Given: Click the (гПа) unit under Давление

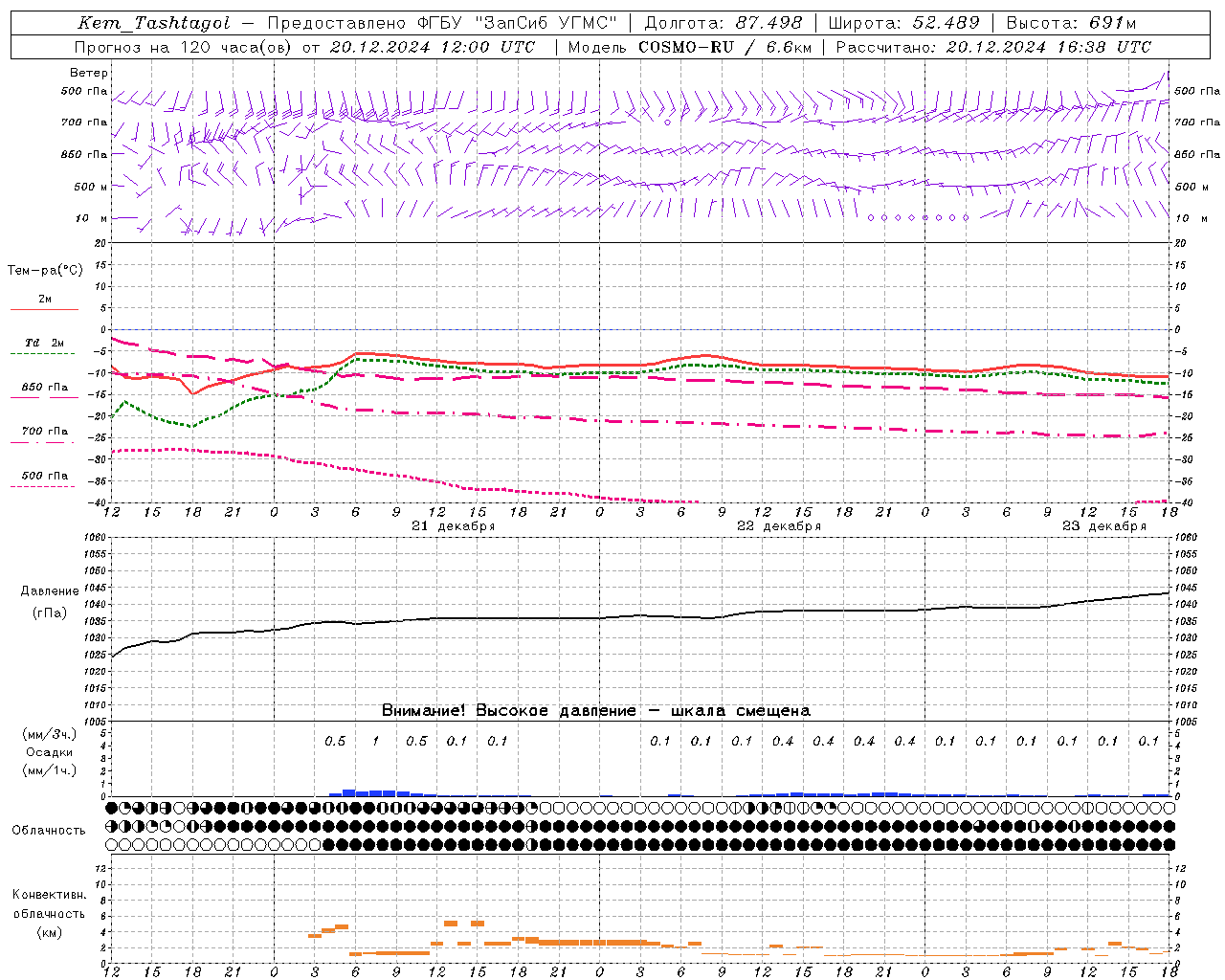Looking at the screenshot, I should click(x=50, y=613).
